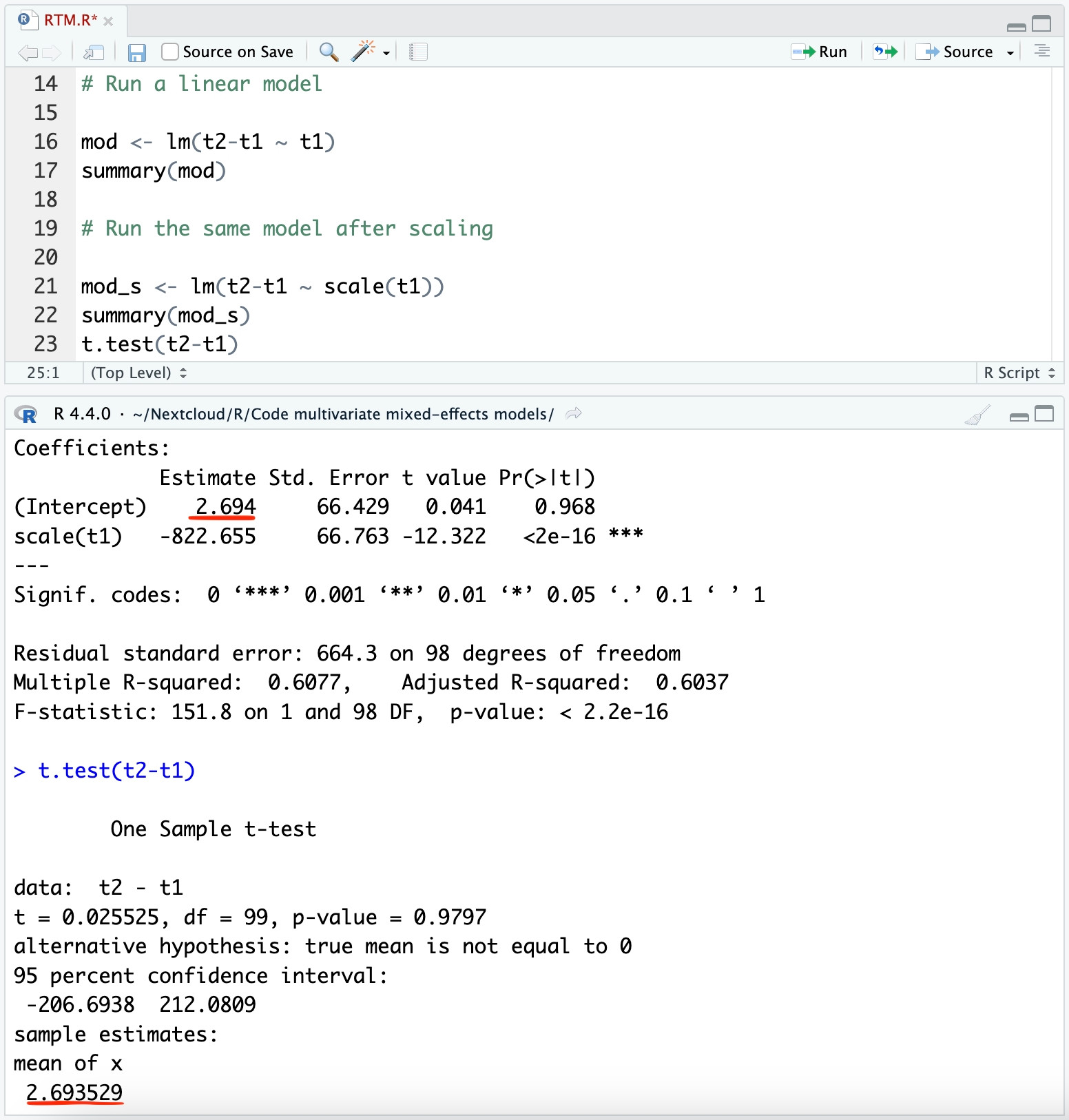This screenshot has height=1120, width=1069.
Task: Click line 17 summary(mod) code
Action: (x=154, y=171)
